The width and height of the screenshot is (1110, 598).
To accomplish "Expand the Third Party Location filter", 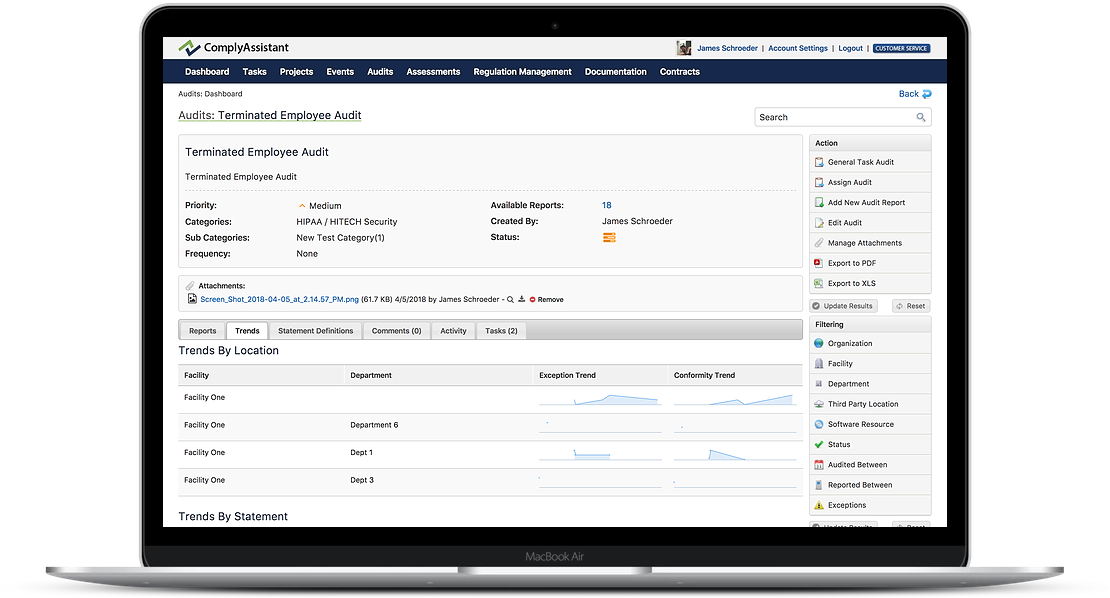I will pyautogui.click(x=862, y=404).
